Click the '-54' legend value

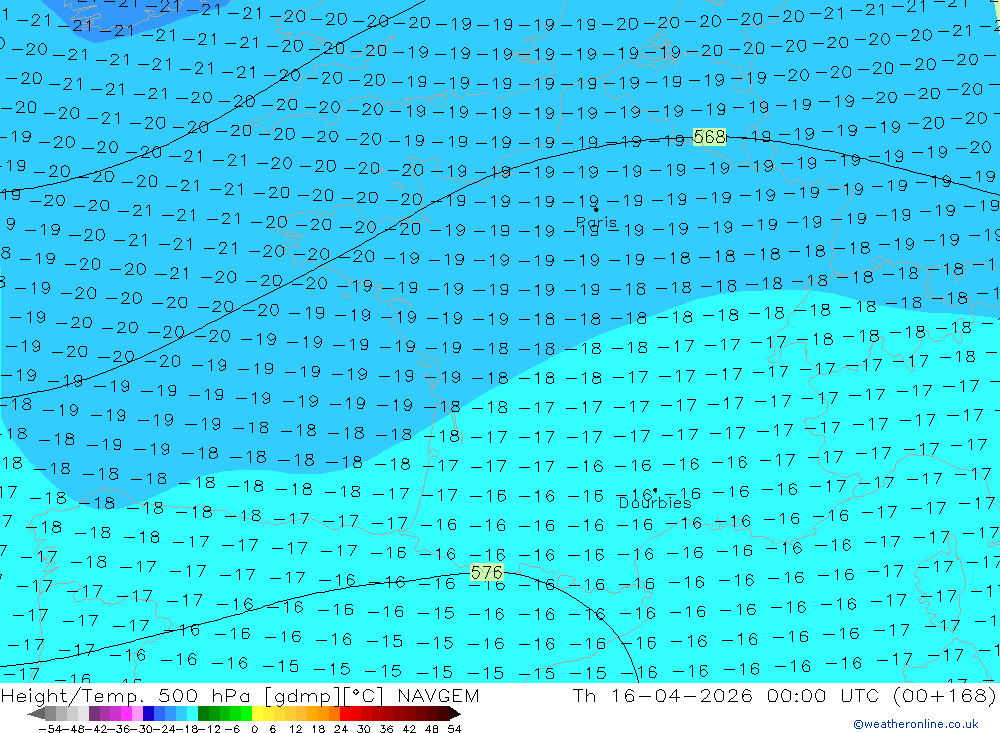point(50,729)
